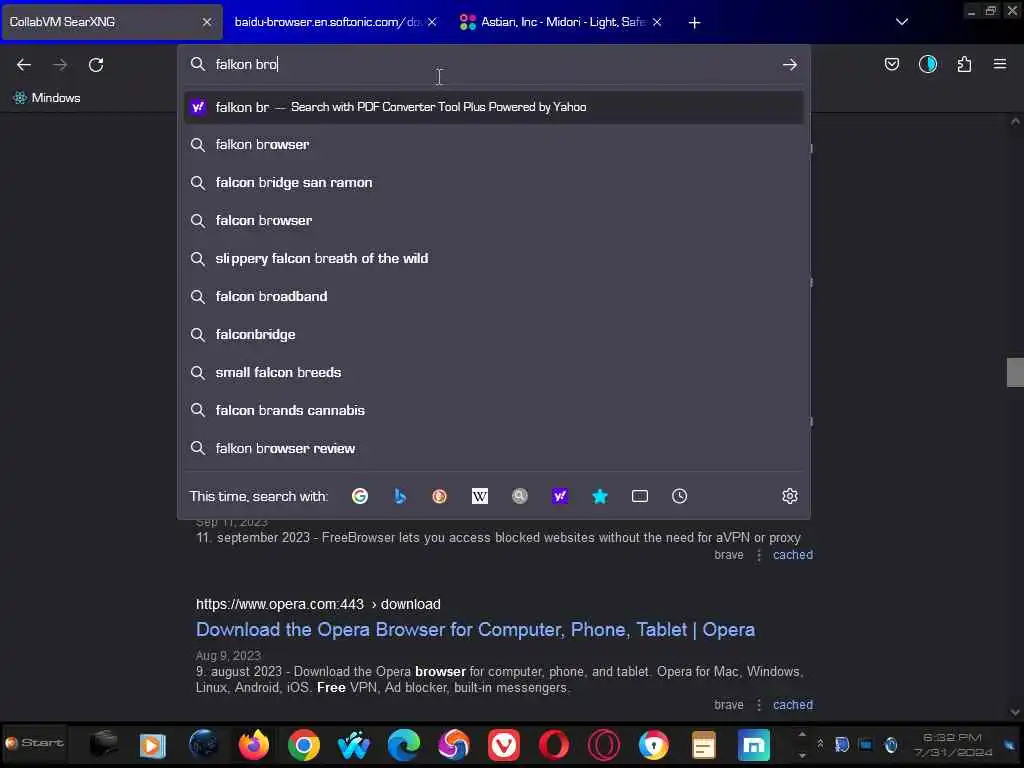Screen dimensions: 1024x768
Task: Switch to the CollabVM SearXNG tab
Action: click(111, 22)
